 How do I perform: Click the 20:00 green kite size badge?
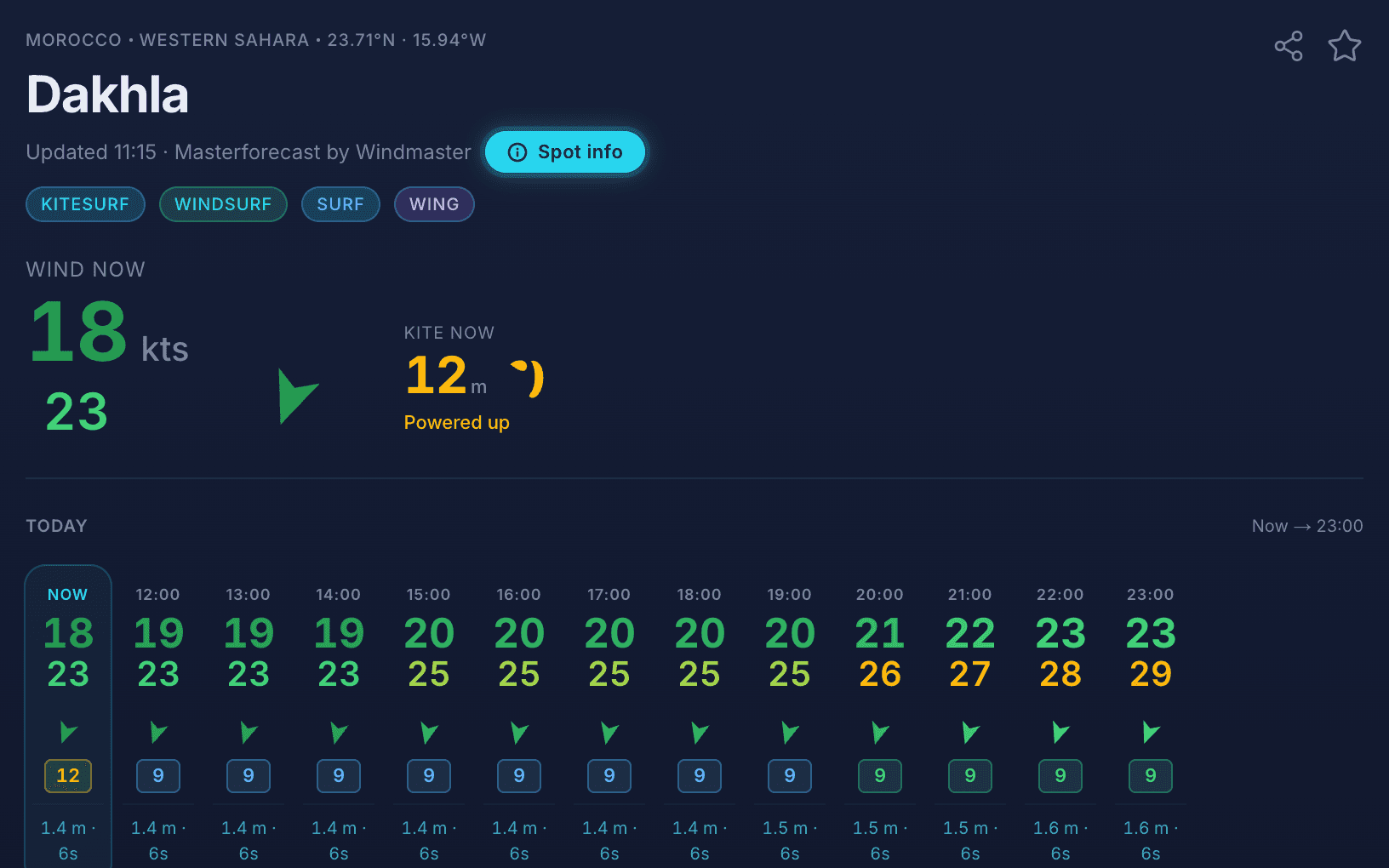(880, 776)
